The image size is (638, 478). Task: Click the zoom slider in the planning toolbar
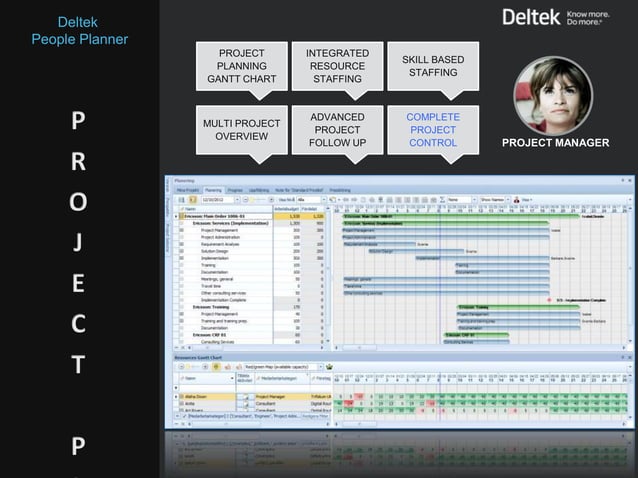258,200
